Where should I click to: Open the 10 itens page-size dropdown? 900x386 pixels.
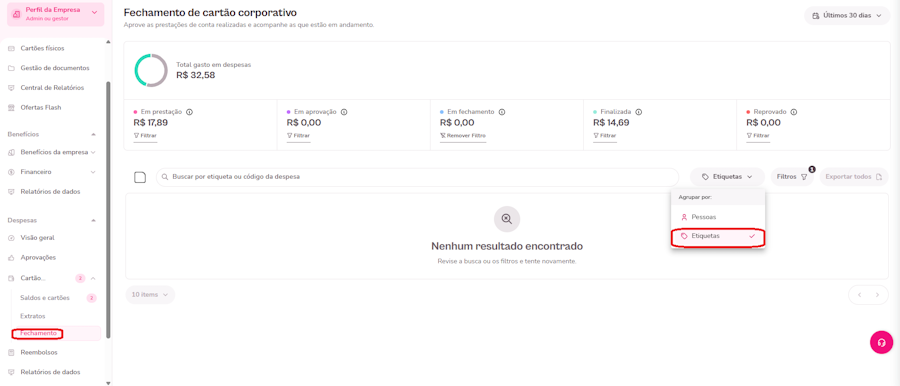coord(150,295)
